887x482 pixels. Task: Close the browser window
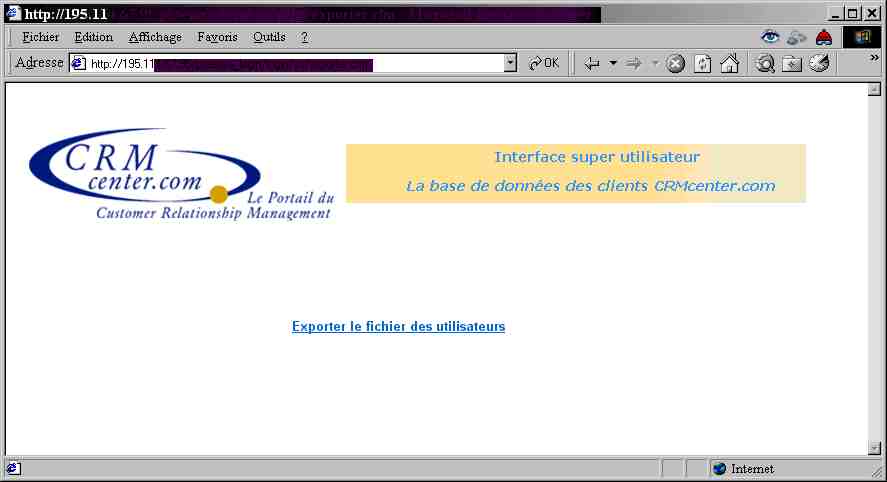pyautogui.click(x=872, y=14)
